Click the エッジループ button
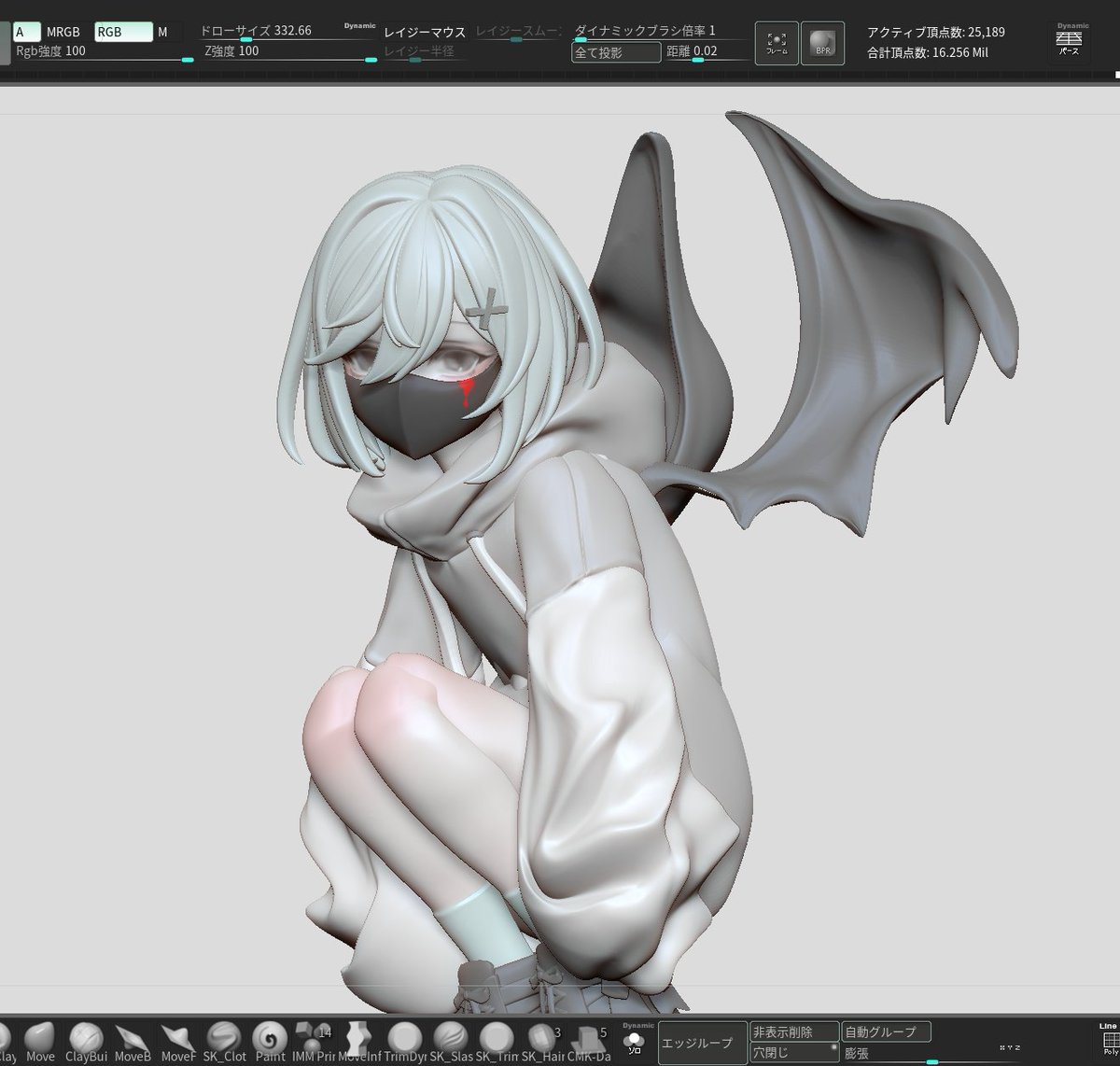This screenshot has width=1120, height=1066. tap(703, 1042)
